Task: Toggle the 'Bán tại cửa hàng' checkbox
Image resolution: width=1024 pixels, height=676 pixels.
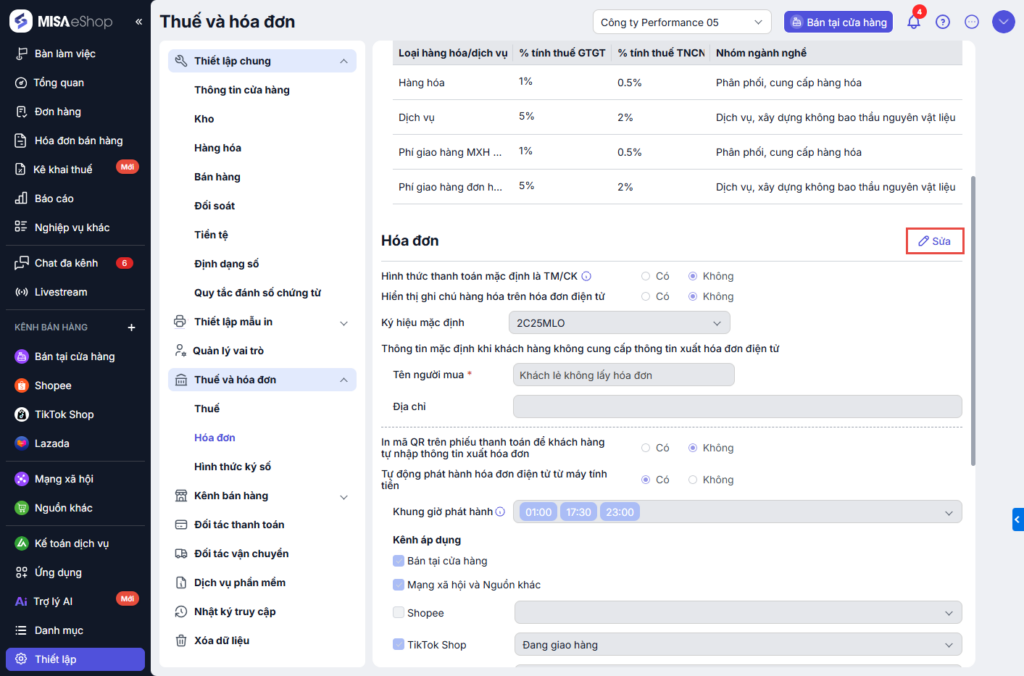Action: tap(399, 561)
